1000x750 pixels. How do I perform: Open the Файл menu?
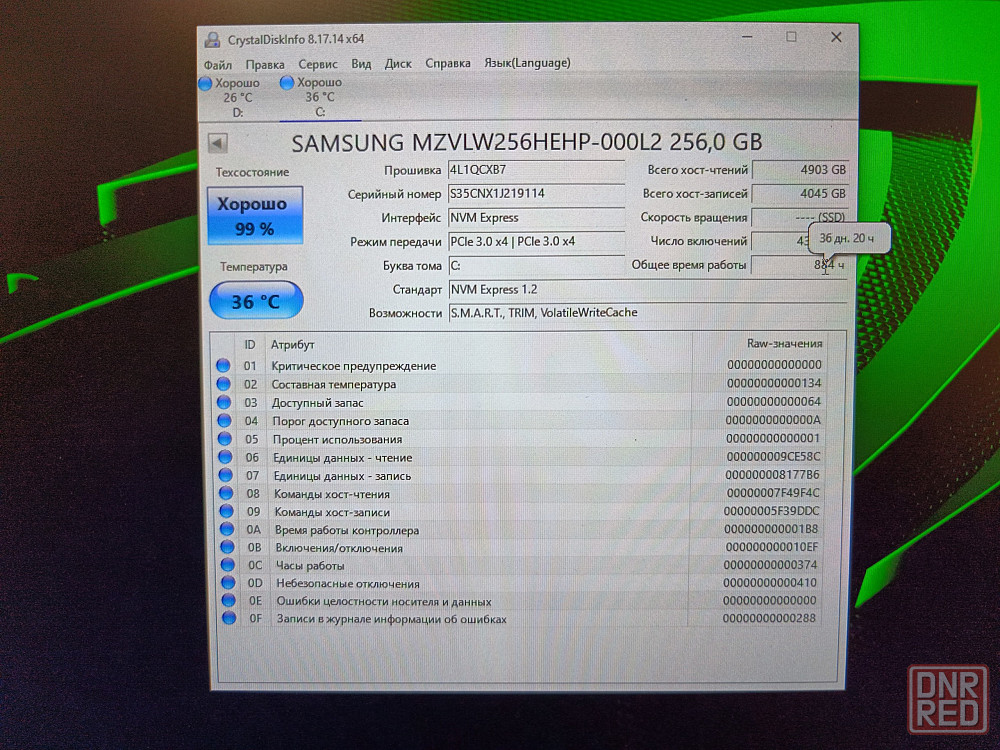point(217,63)
